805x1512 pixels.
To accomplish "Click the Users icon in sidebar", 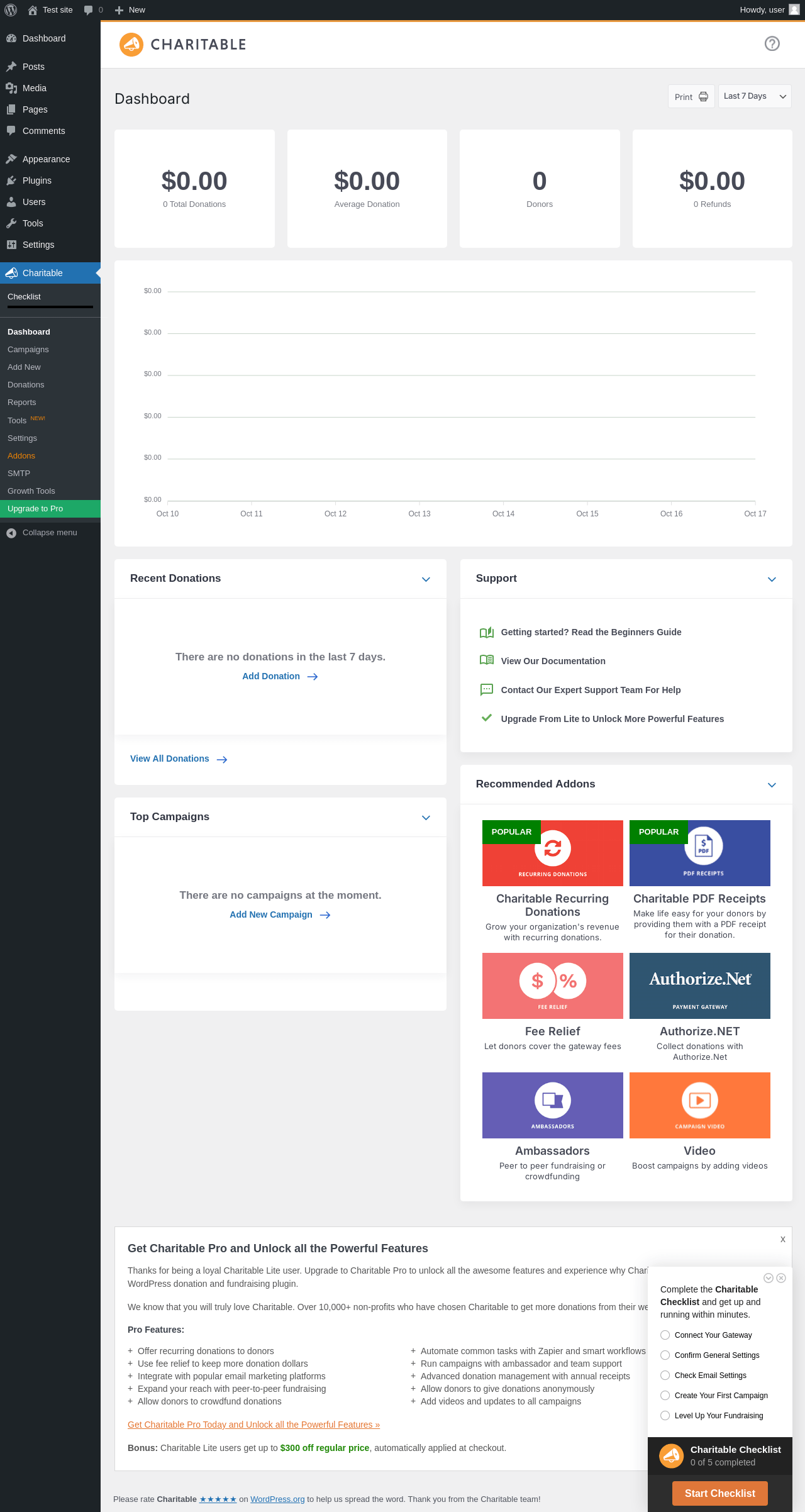I will click(11, 202).
